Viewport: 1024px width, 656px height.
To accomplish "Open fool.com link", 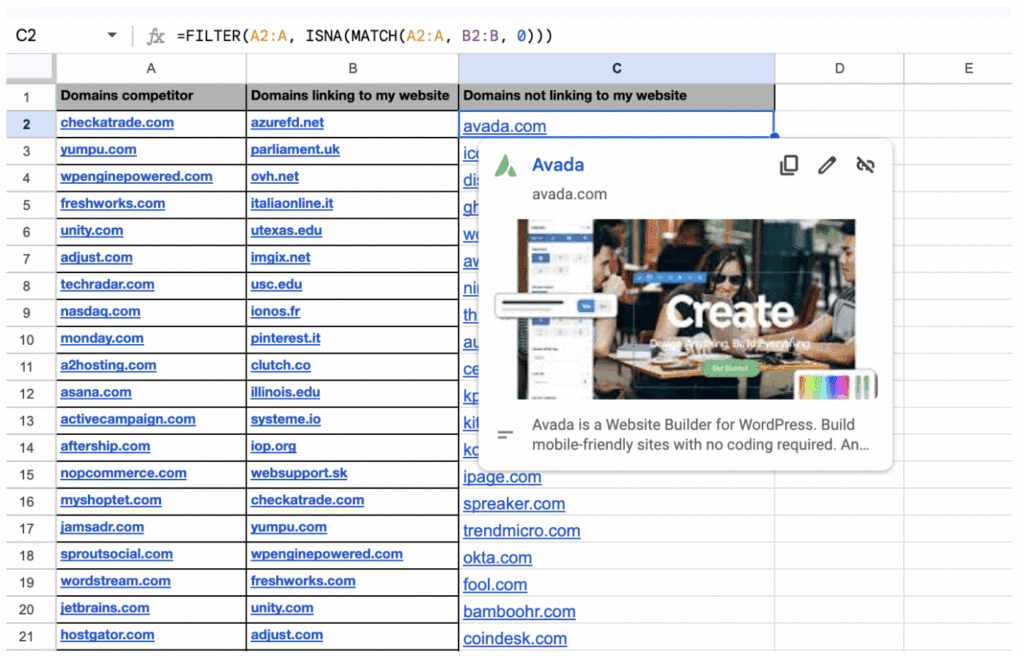I will 494,585.
